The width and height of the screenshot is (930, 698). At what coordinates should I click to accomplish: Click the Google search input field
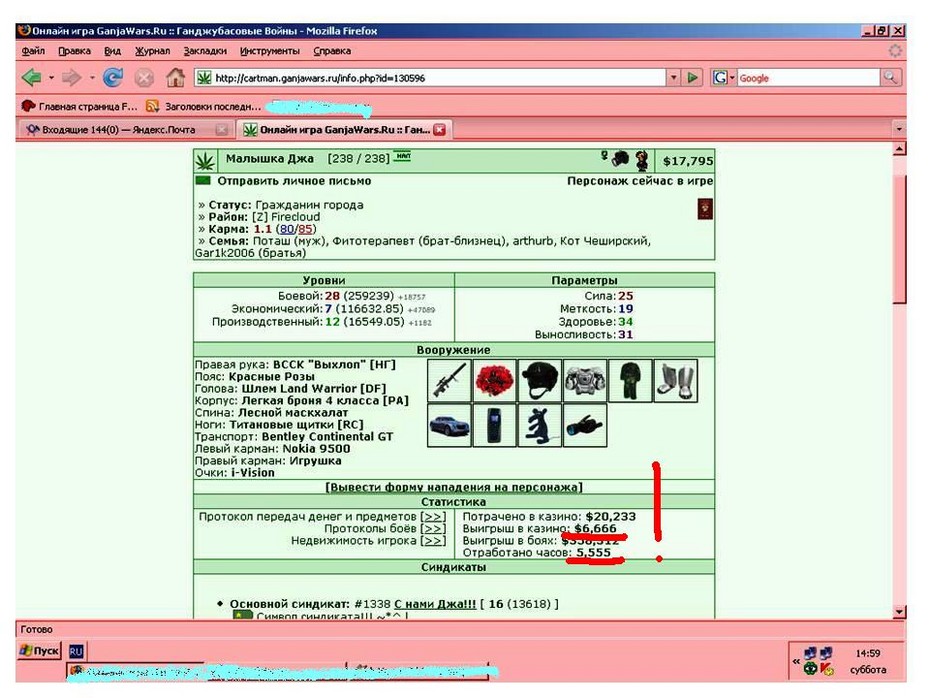pos(808,78)
